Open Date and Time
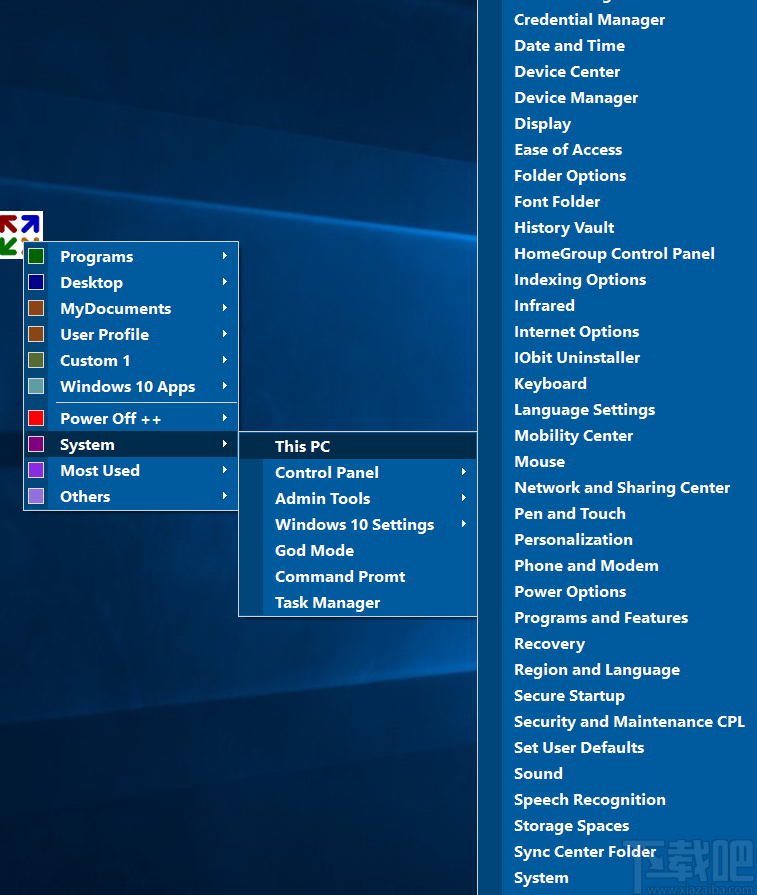The width and height of the screenshot is (757, 895). click(x=569, y=46)
